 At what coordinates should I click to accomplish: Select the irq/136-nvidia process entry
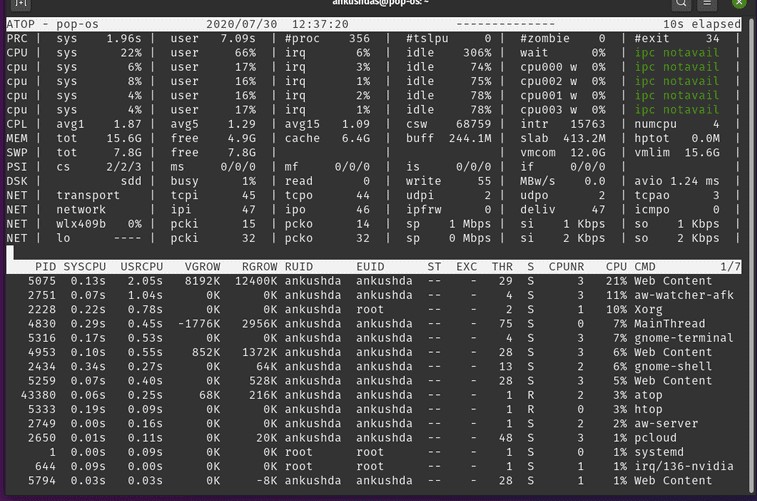click(x=683, y=466)
